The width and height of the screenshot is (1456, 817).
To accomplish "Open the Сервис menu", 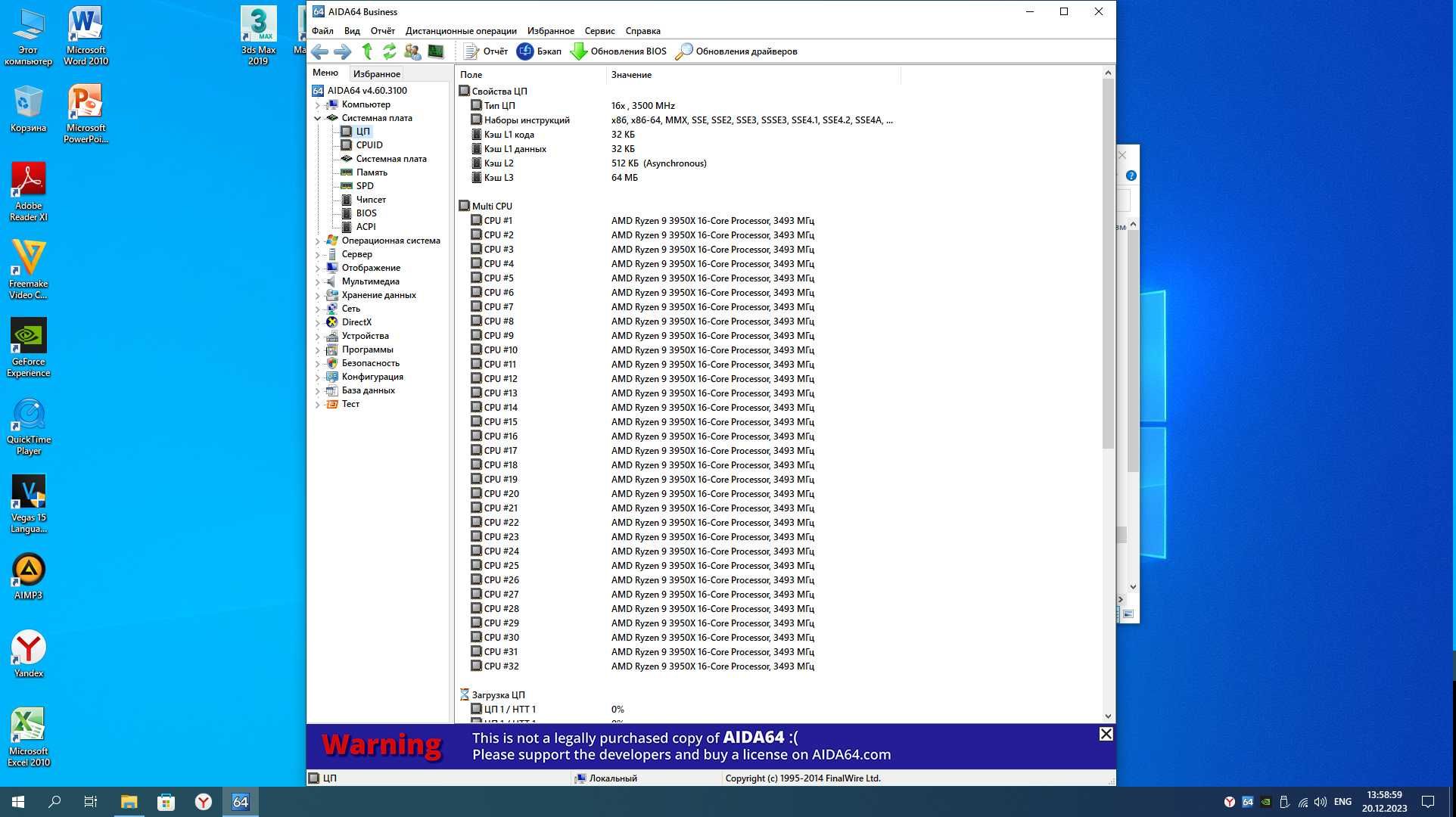I will click(599, 31).
